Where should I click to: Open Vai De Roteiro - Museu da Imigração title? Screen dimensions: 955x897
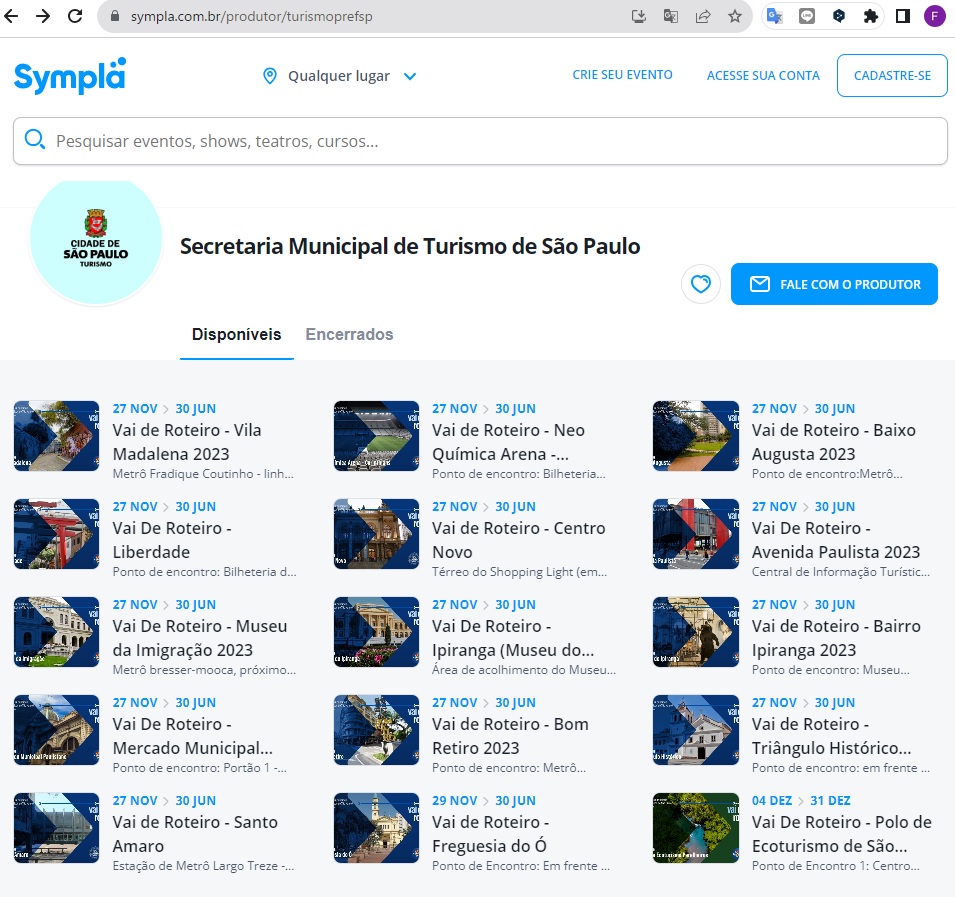coord(200,638)
